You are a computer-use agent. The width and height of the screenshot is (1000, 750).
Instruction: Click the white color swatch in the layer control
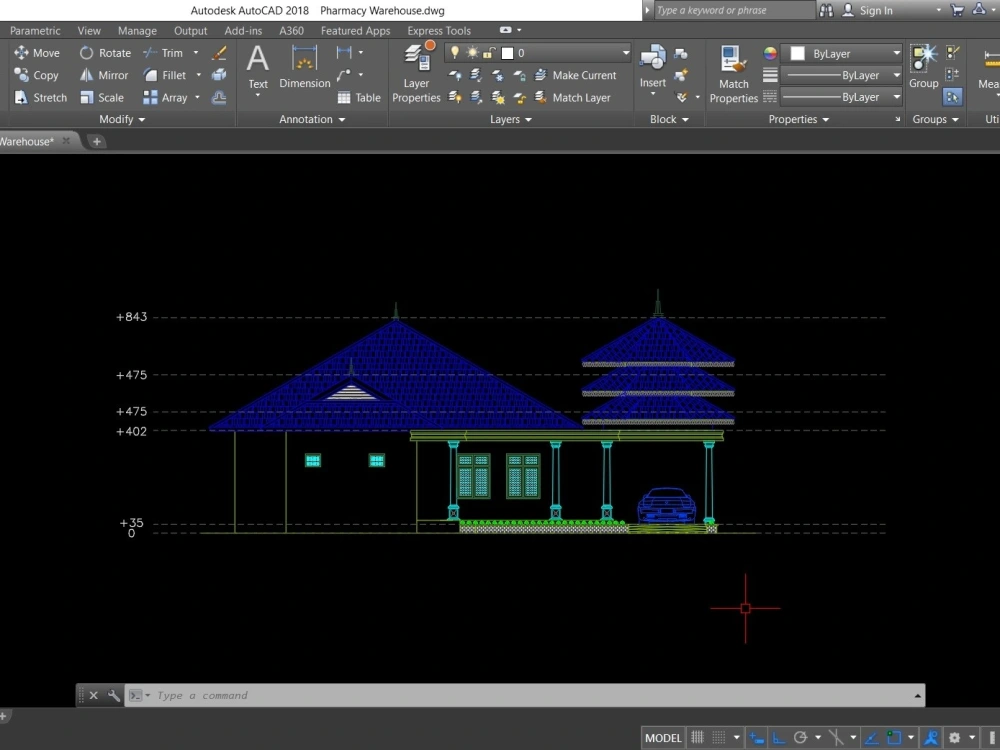508,53
